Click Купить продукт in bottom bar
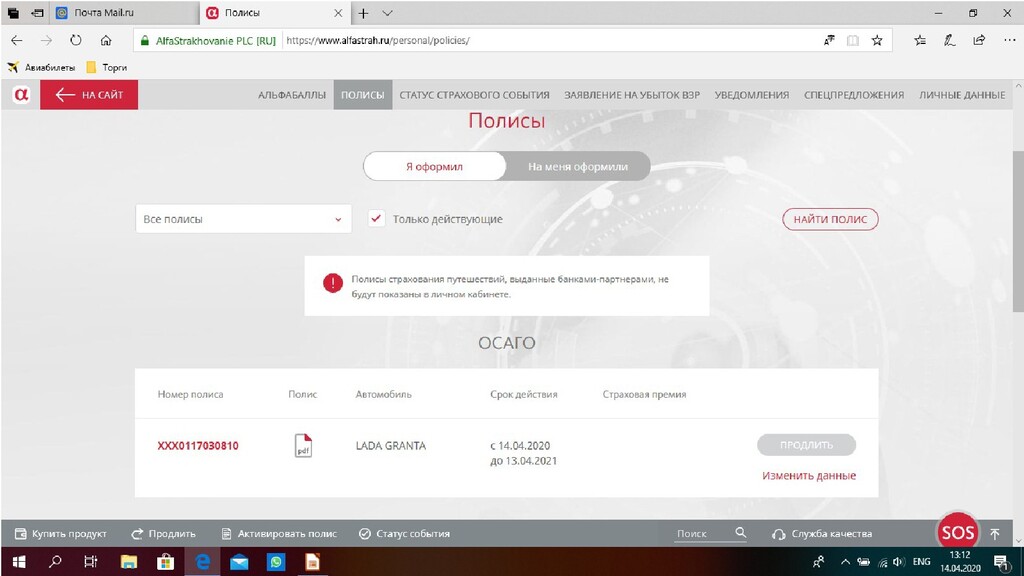This screenshot has height=576, width=1024. pos(61,534)
